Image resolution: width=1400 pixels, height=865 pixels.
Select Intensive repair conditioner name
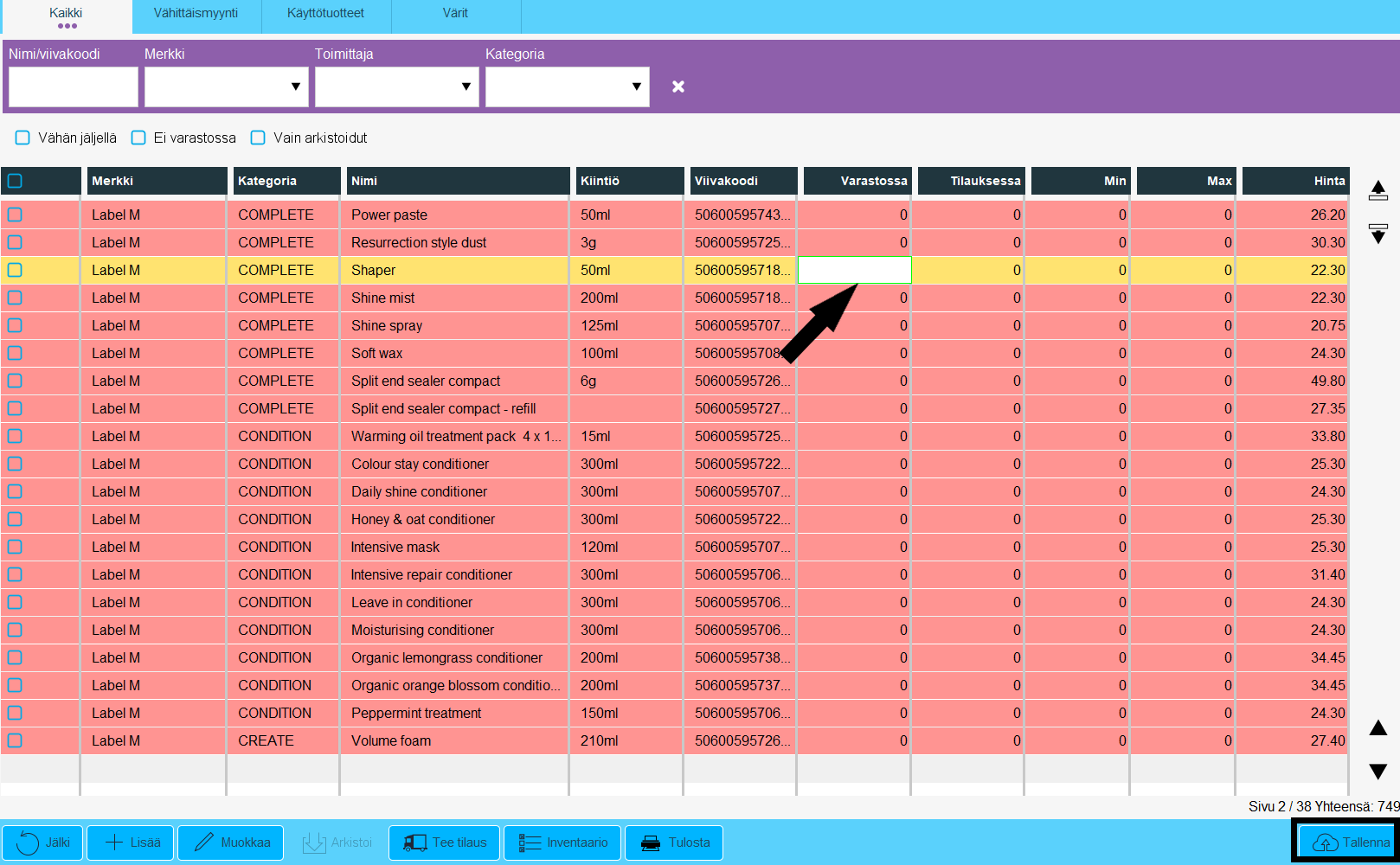point(431,574)
